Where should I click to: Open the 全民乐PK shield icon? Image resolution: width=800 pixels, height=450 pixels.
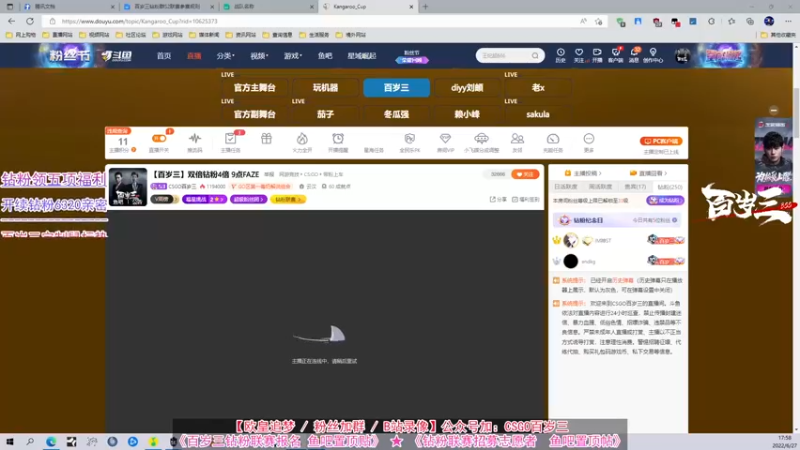409,138
